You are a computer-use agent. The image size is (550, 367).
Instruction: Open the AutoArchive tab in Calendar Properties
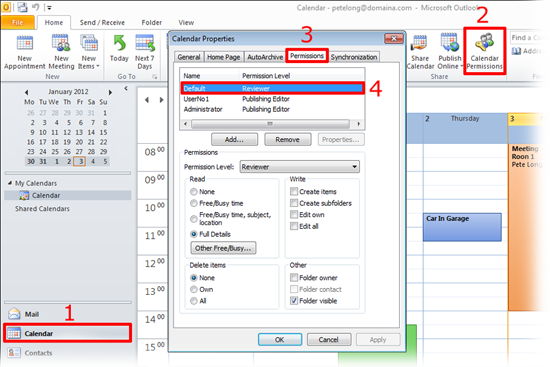tap(265, 57)
